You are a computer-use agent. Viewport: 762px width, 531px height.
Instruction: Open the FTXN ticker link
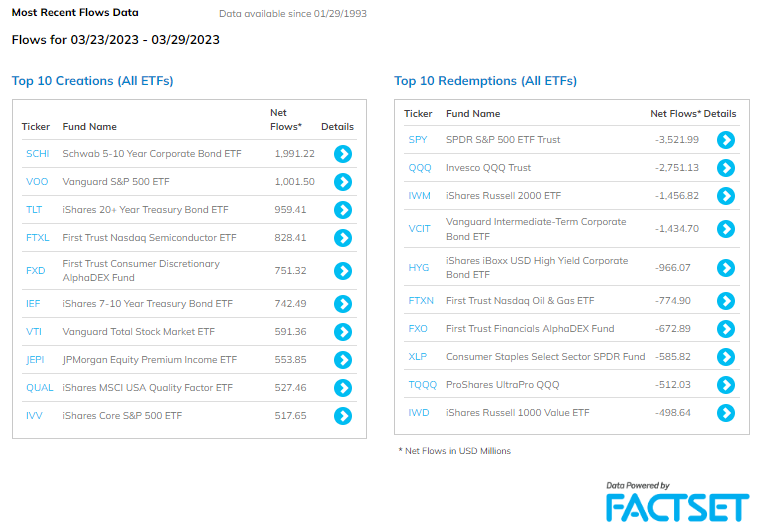(x=421, y=301)
